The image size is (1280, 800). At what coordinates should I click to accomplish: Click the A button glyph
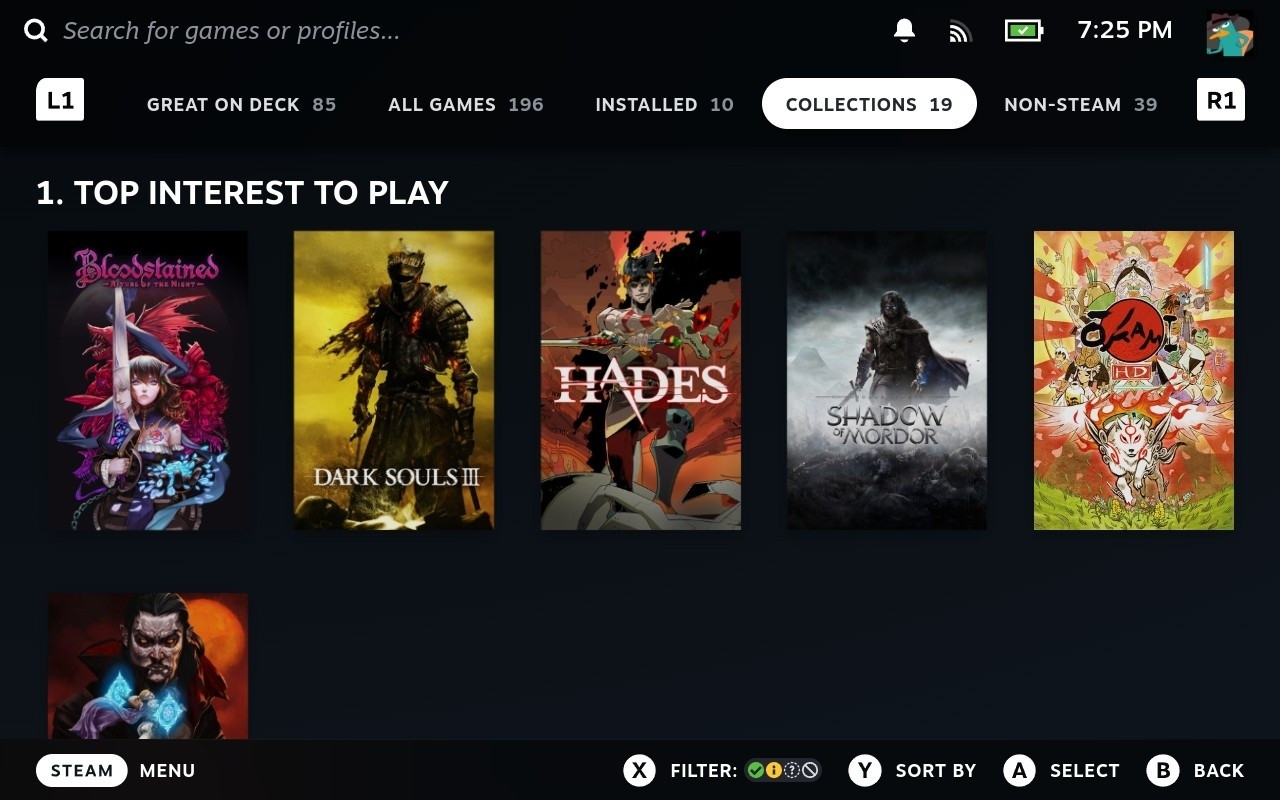point(1019,771)
